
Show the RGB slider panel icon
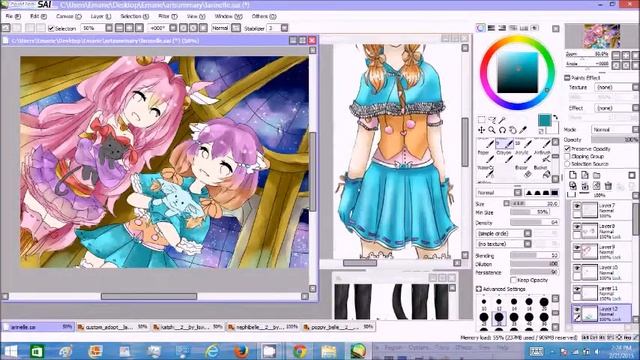pyautogui.click(x=491, y=28)
